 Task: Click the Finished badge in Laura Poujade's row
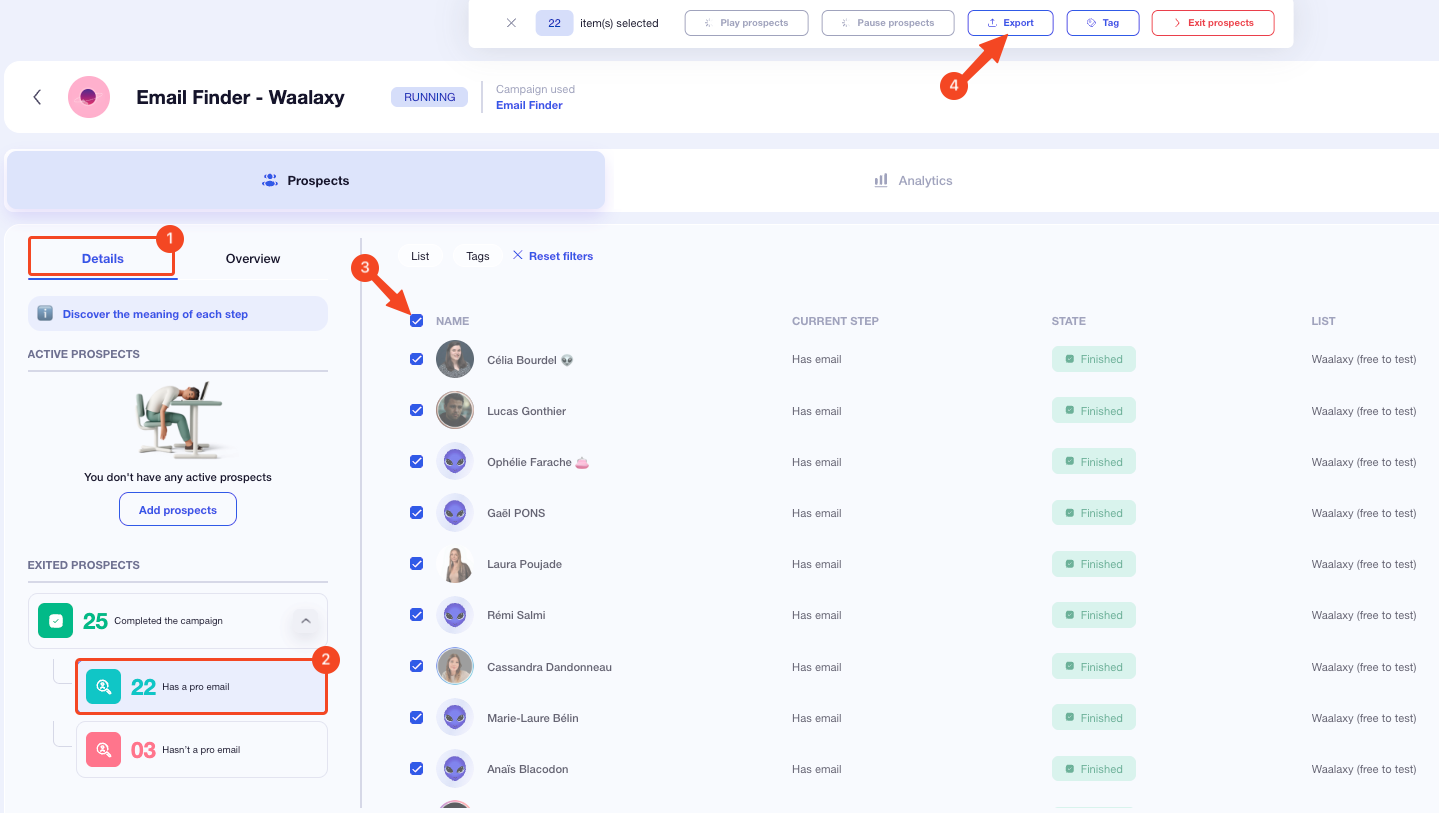tap(1094, 564)
